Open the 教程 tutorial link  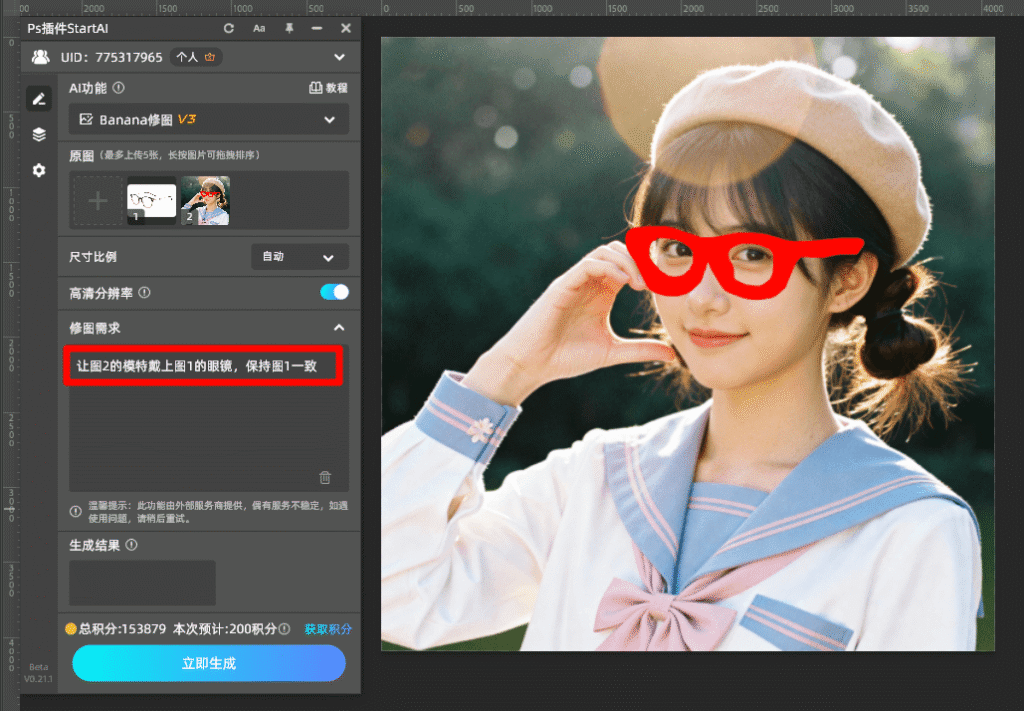(329, 88)
